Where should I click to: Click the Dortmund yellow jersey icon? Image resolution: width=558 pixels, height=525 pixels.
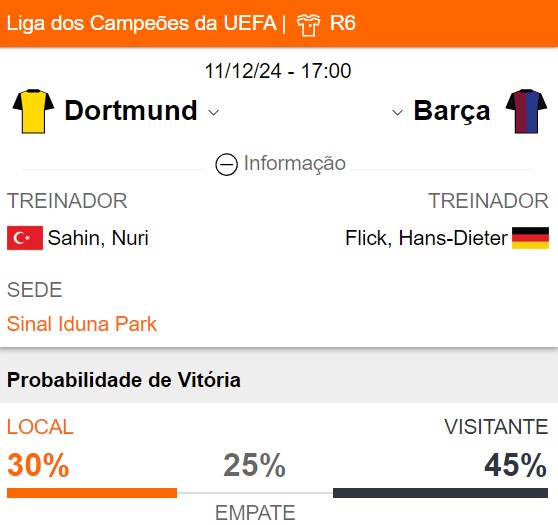point(33,111)
